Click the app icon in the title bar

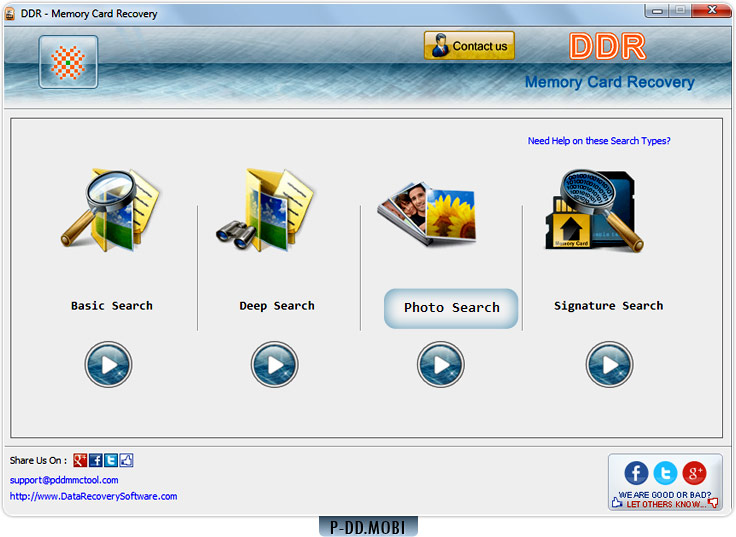(10, 14)
